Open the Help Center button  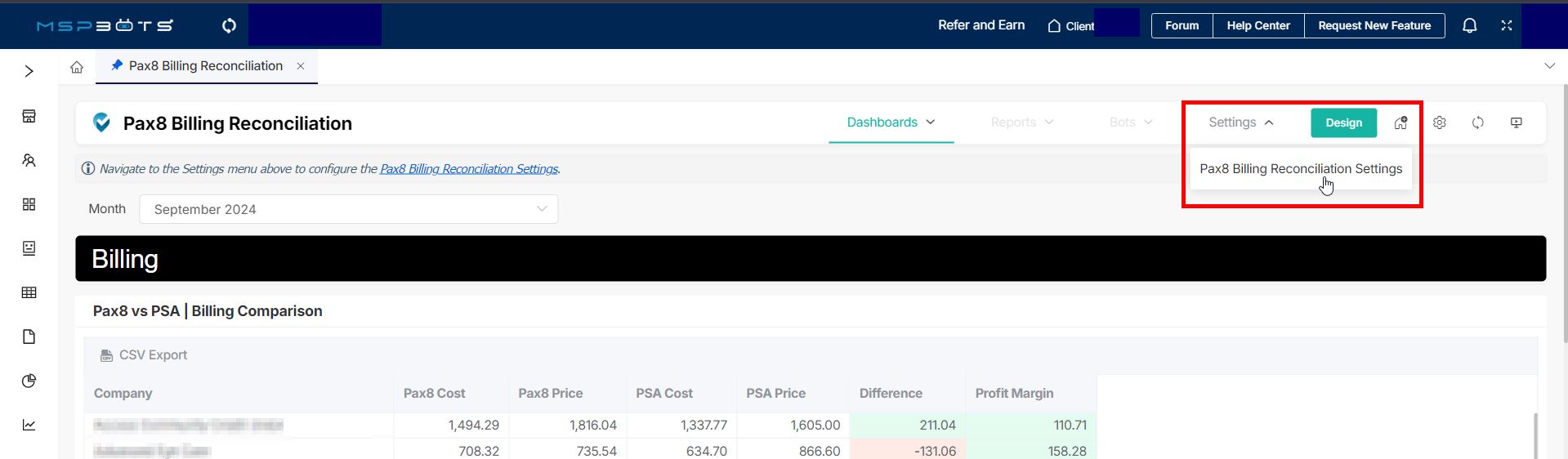pos(1258,25)
